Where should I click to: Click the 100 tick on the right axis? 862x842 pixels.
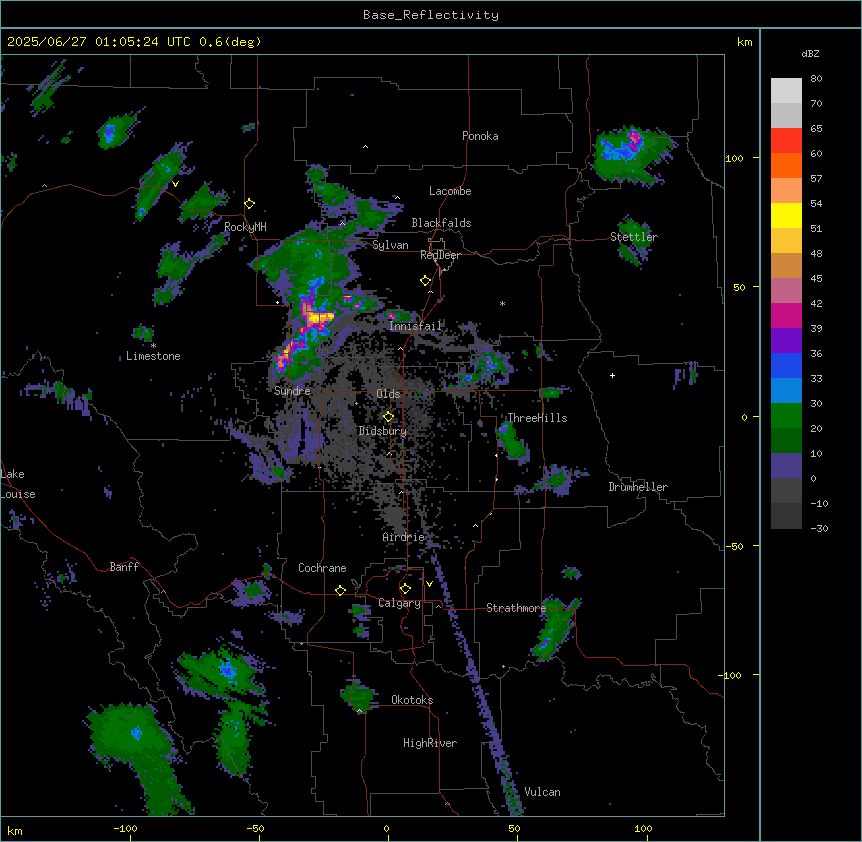click(734, 158)
